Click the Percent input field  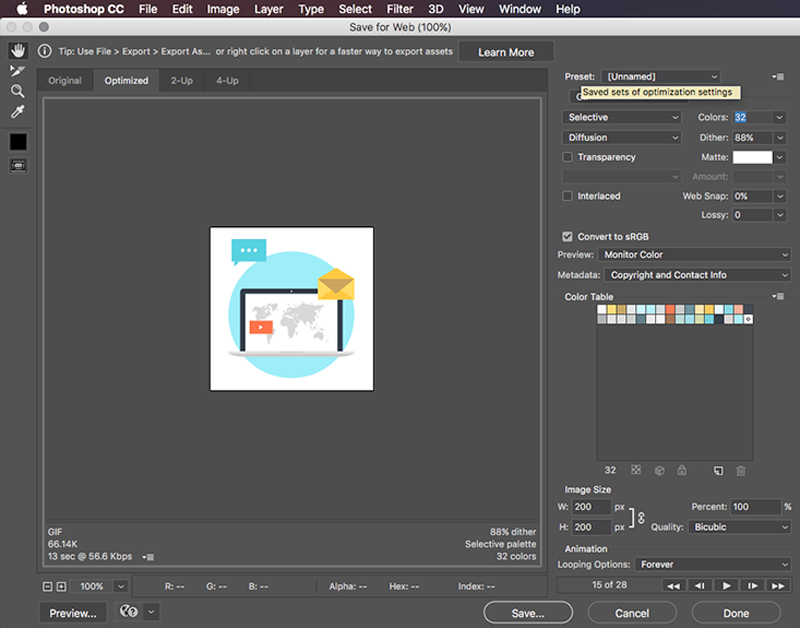[x=756, y=507]
